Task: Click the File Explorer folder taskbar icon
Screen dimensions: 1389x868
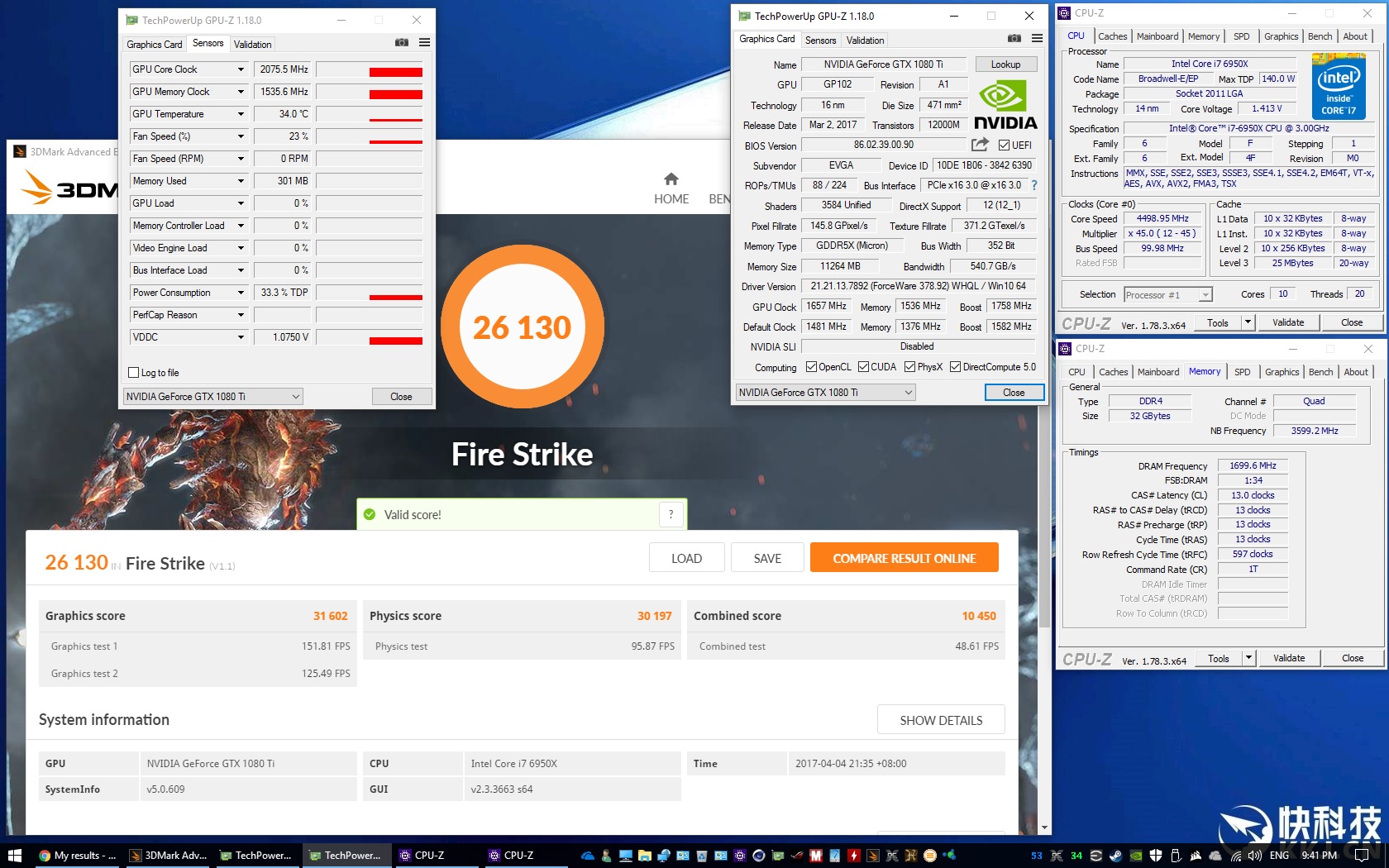Action: point(644,856)
